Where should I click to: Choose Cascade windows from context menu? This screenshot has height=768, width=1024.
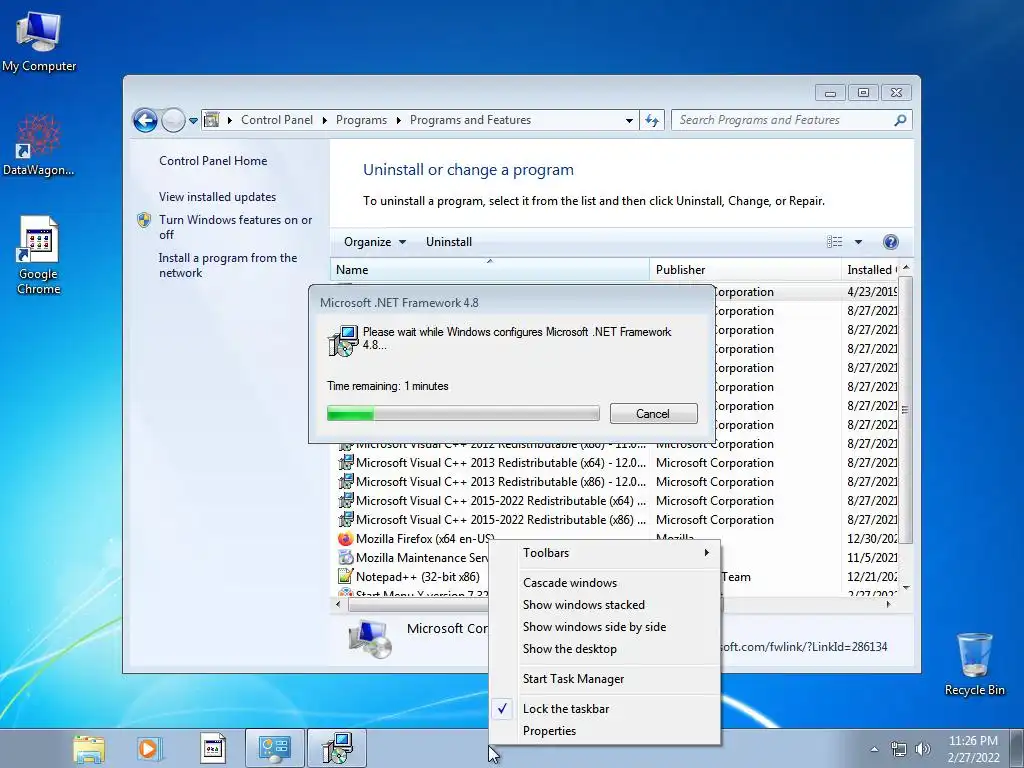pos(605,583)
